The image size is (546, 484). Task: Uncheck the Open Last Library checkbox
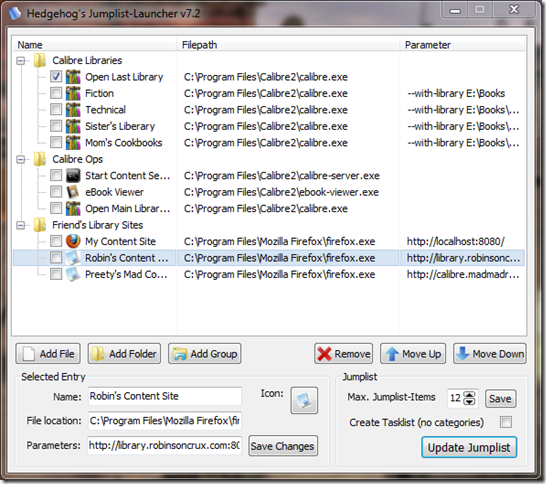click(x=56, y=76)
